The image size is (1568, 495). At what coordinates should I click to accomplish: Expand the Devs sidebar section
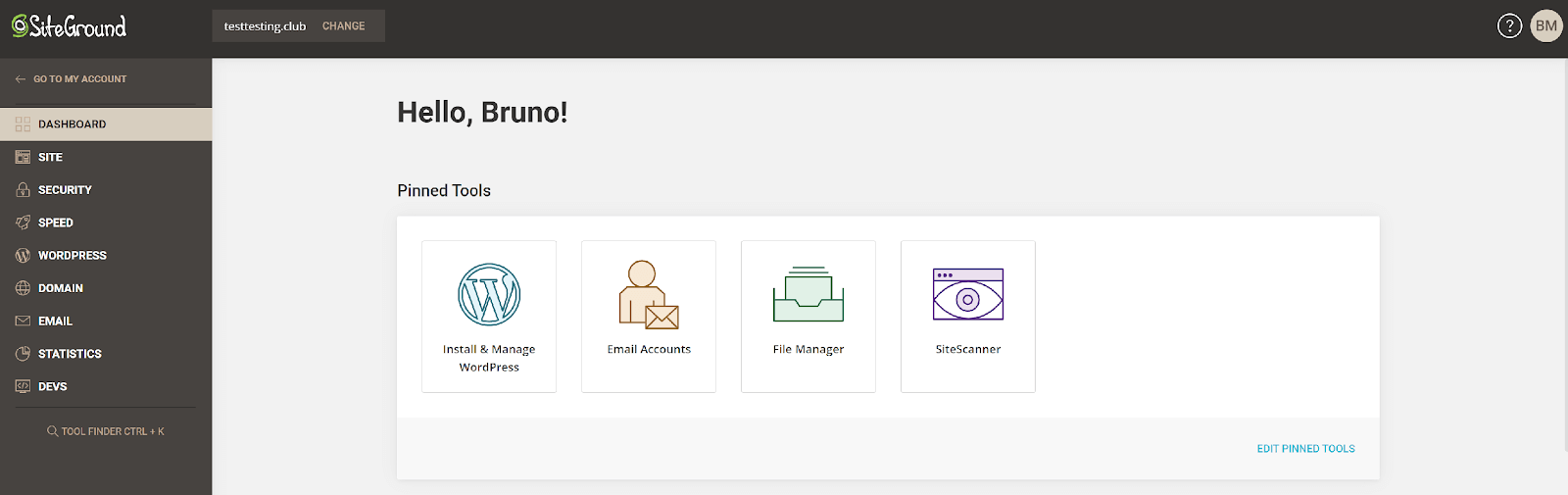point(52,387)
